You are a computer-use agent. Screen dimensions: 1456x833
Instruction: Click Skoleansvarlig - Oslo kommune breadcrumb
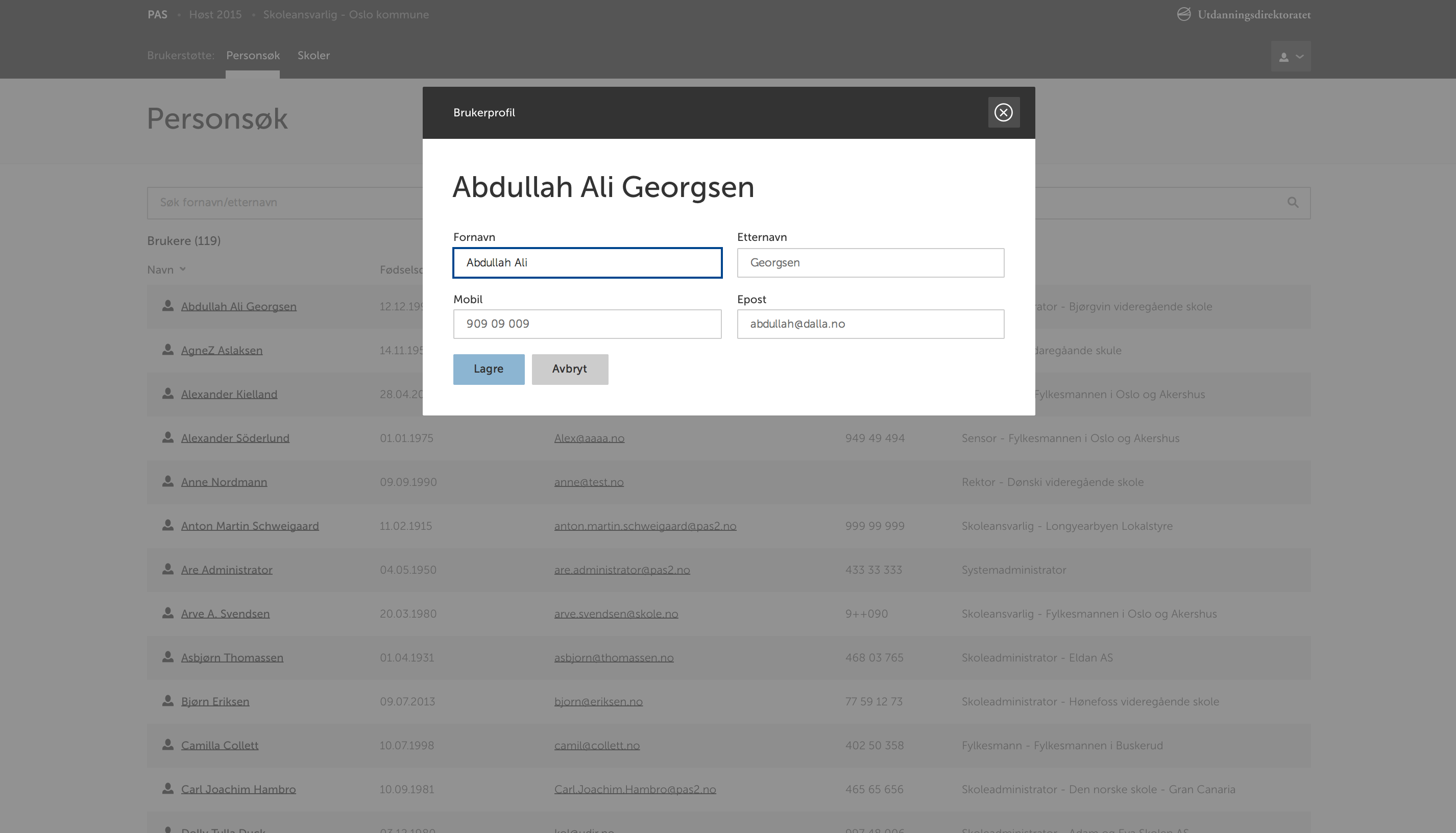click(x=346, y=14)
